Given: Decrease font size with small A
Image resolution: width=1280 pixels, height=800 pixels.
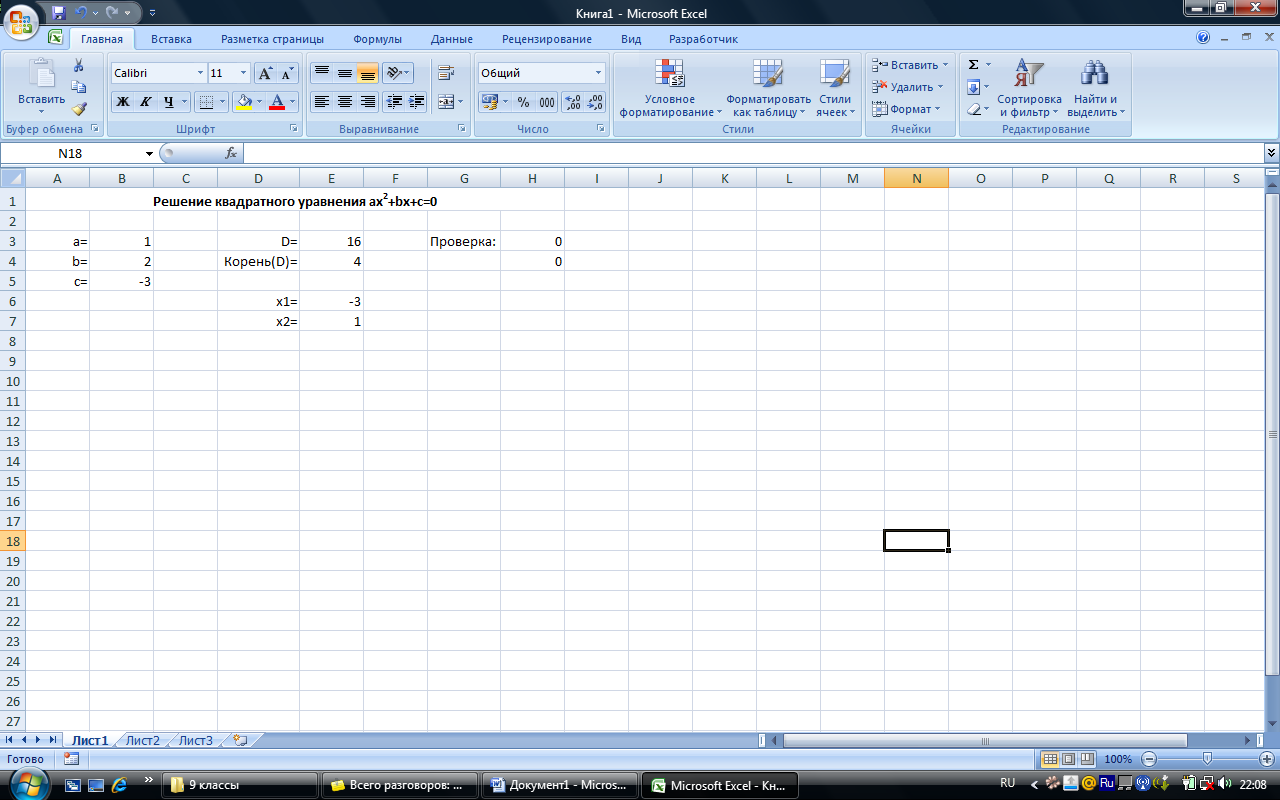Looking at the screenshot, I should coord(288,73).
